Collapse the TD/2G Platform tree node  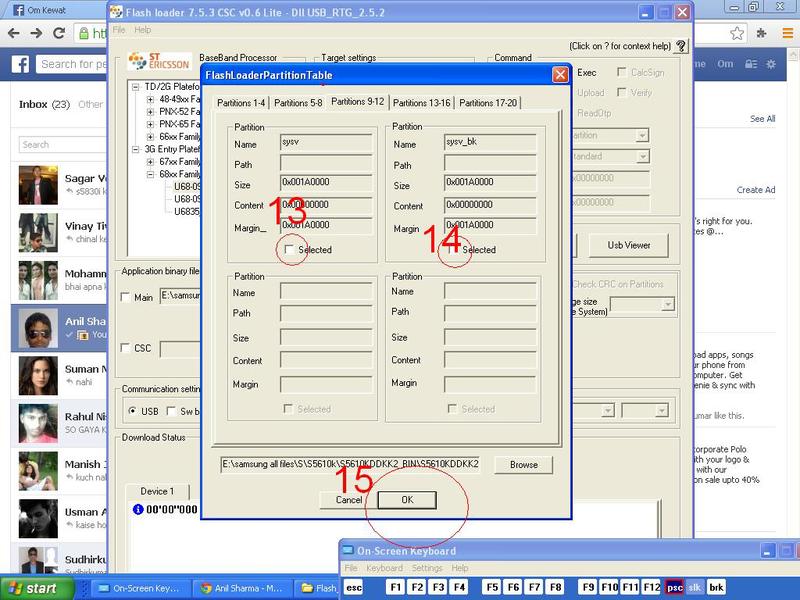pyautogui.click(x=136, y=86)
